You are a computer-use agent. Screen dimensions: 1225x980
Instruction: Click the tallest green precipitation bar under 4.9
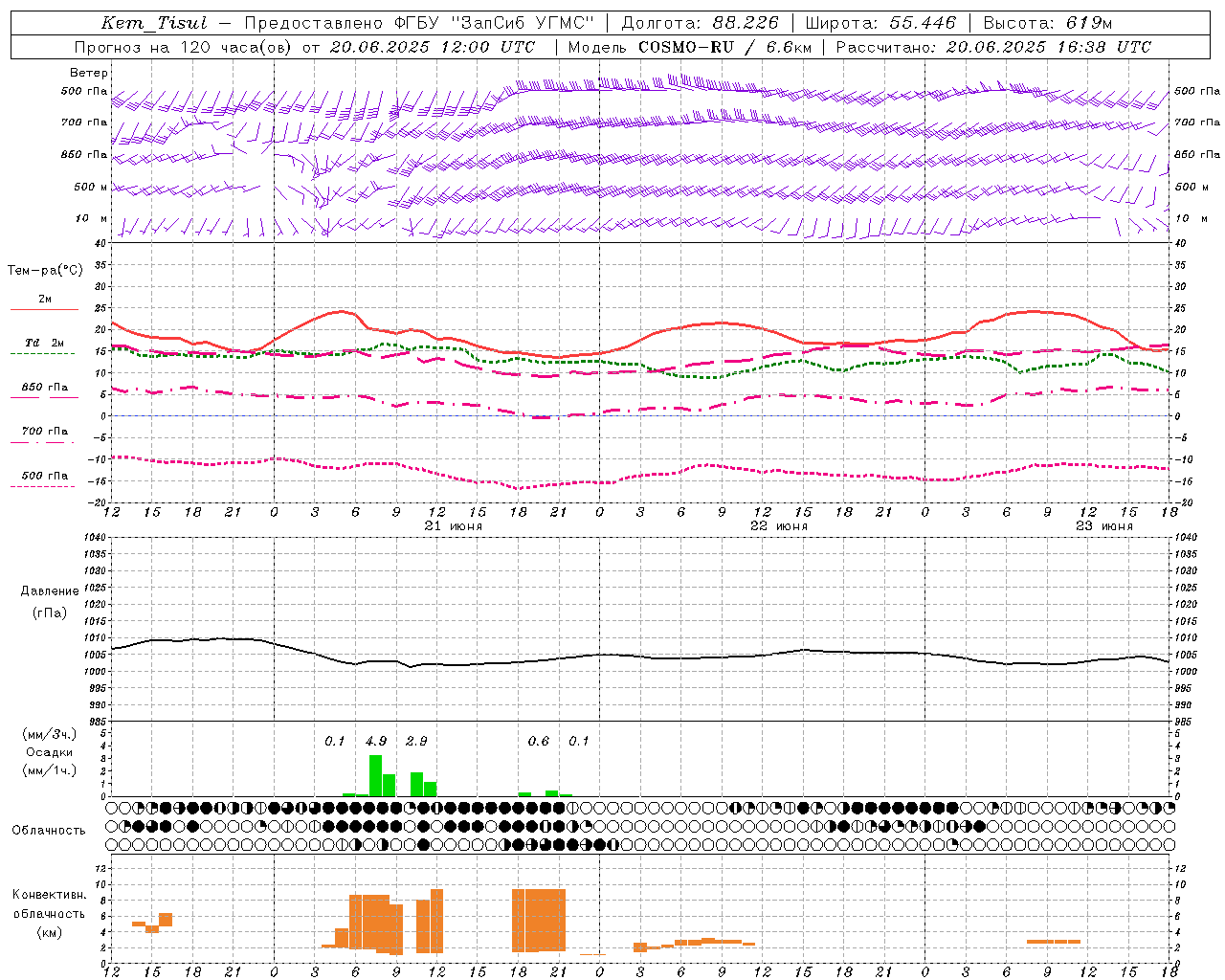(x=375, y=775)
